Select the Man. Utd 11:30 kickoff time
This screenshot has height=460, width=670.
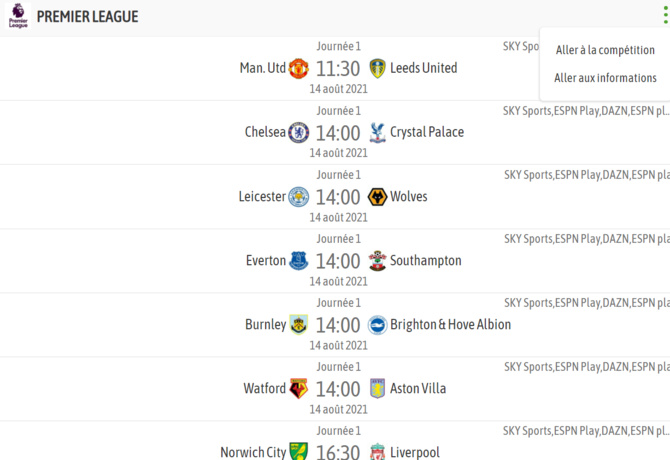point(338,69)
